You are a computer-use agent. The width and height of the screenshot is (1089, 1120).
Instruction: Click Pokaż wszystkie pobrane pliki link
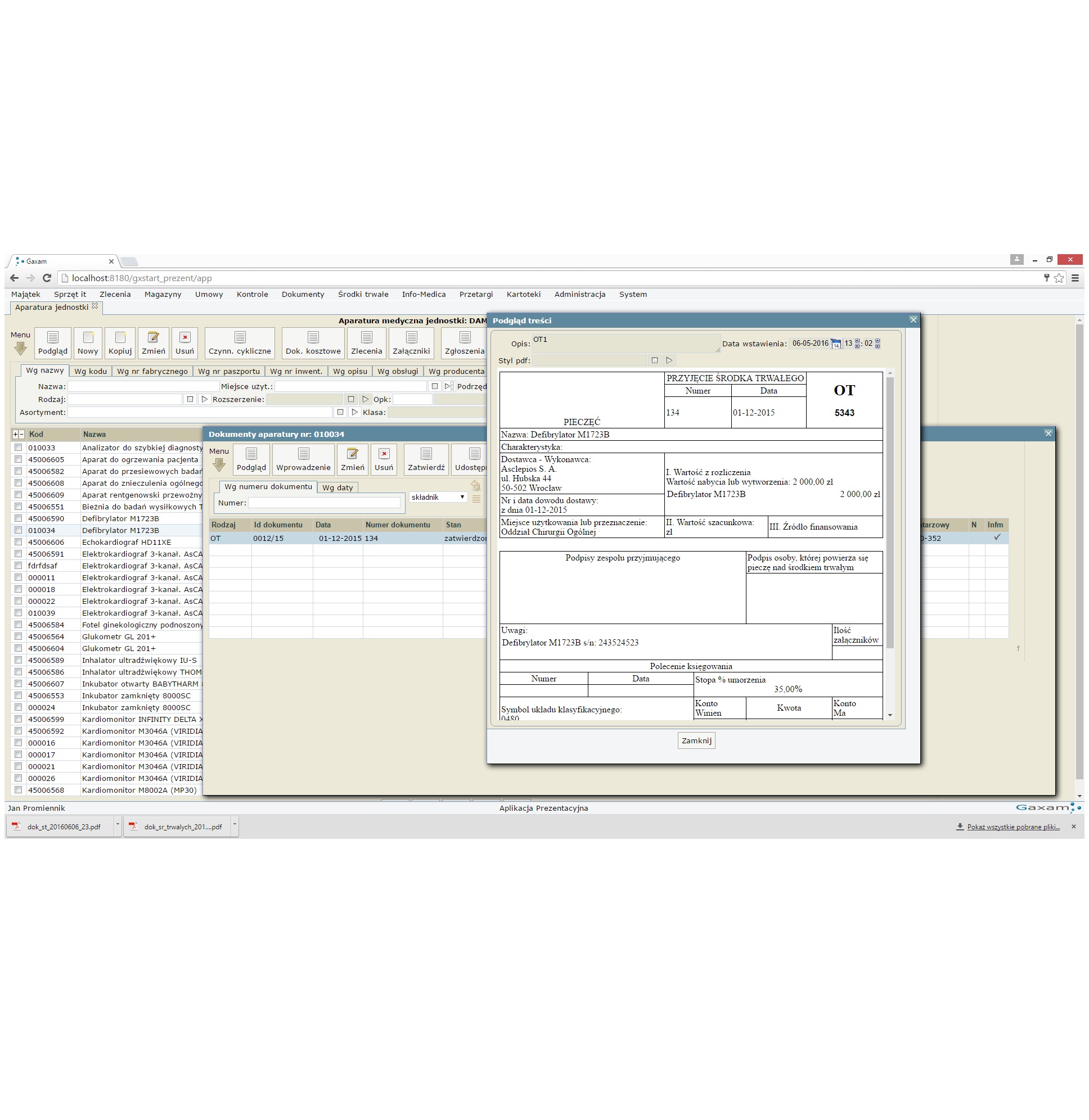pyautogui.click(x=1013, y=827)
